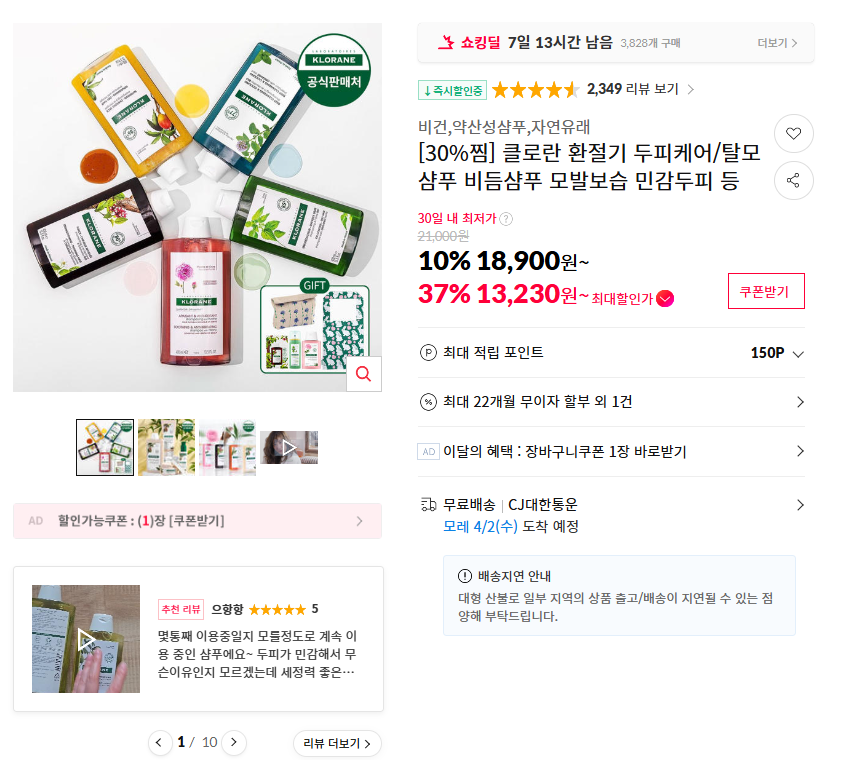Go to previous review page arrow

tap(160, 742)
